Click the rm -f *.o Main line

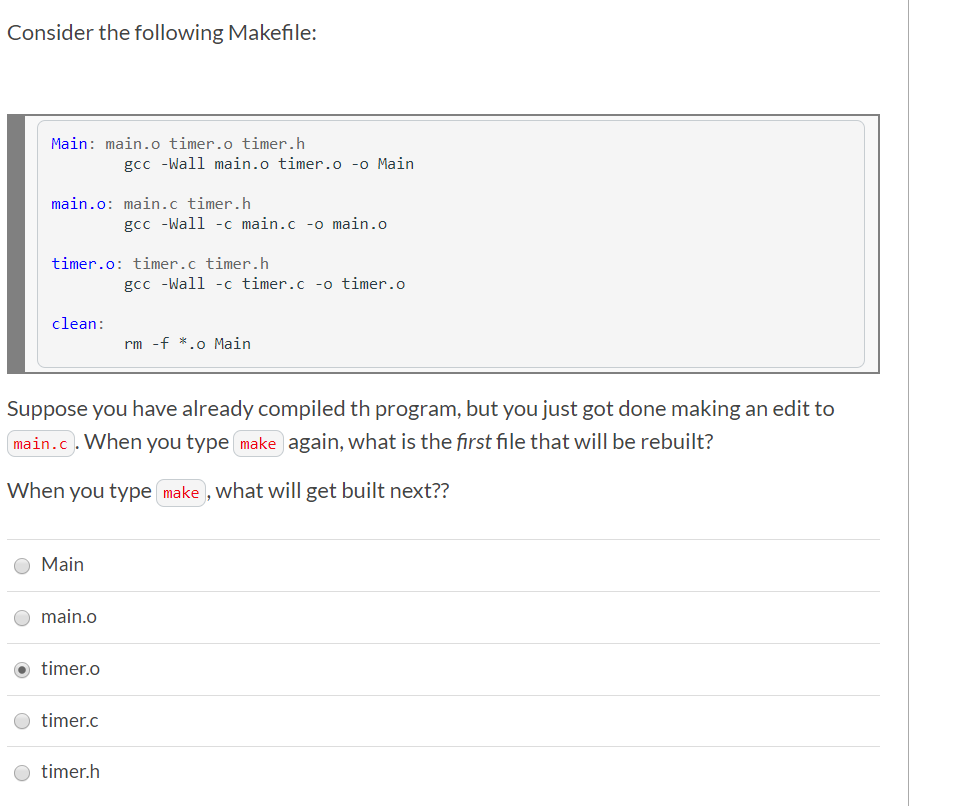[x=187, y=343]
